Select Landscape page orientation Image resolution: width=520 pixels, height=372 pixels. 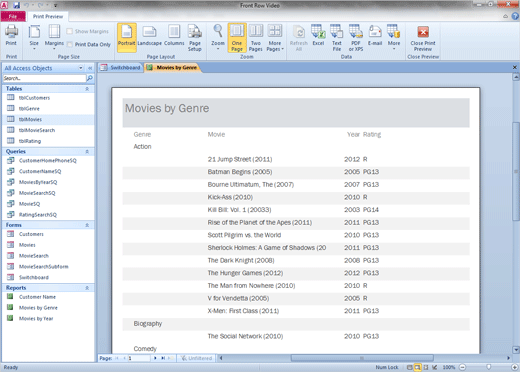[x=149, y=36]
